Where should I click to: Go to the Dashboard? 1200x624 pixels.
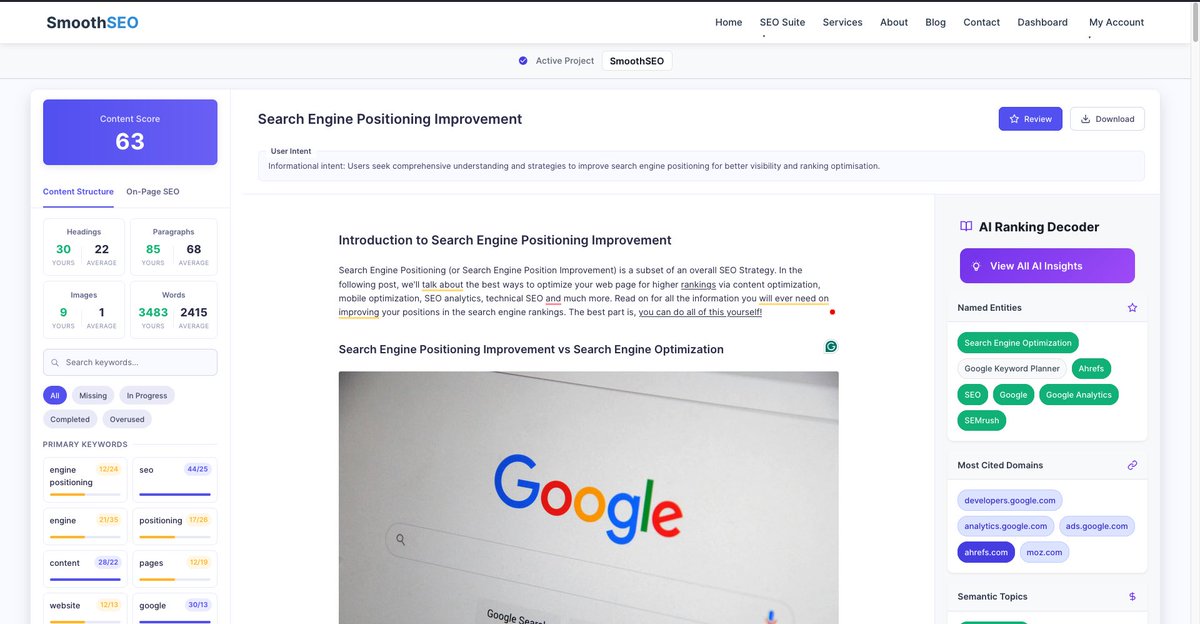(1042, 22)
